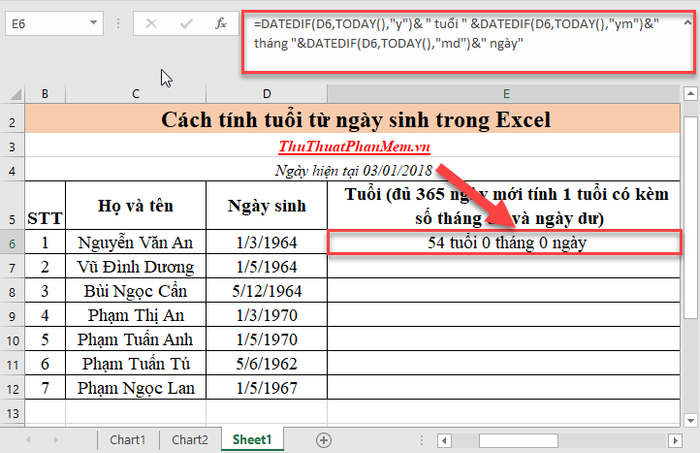This screenshot has height=453, width=700.
Task: Open the Name Box dropdown arrow
Action: pyautogui.click(x=93, y=23)
